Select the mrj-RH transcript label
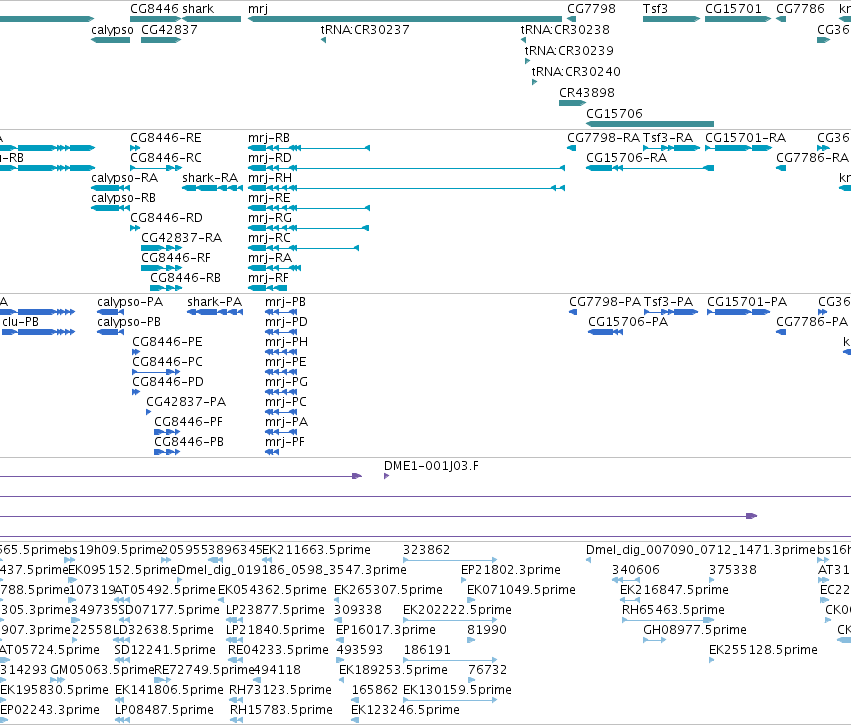 [270, 178]
